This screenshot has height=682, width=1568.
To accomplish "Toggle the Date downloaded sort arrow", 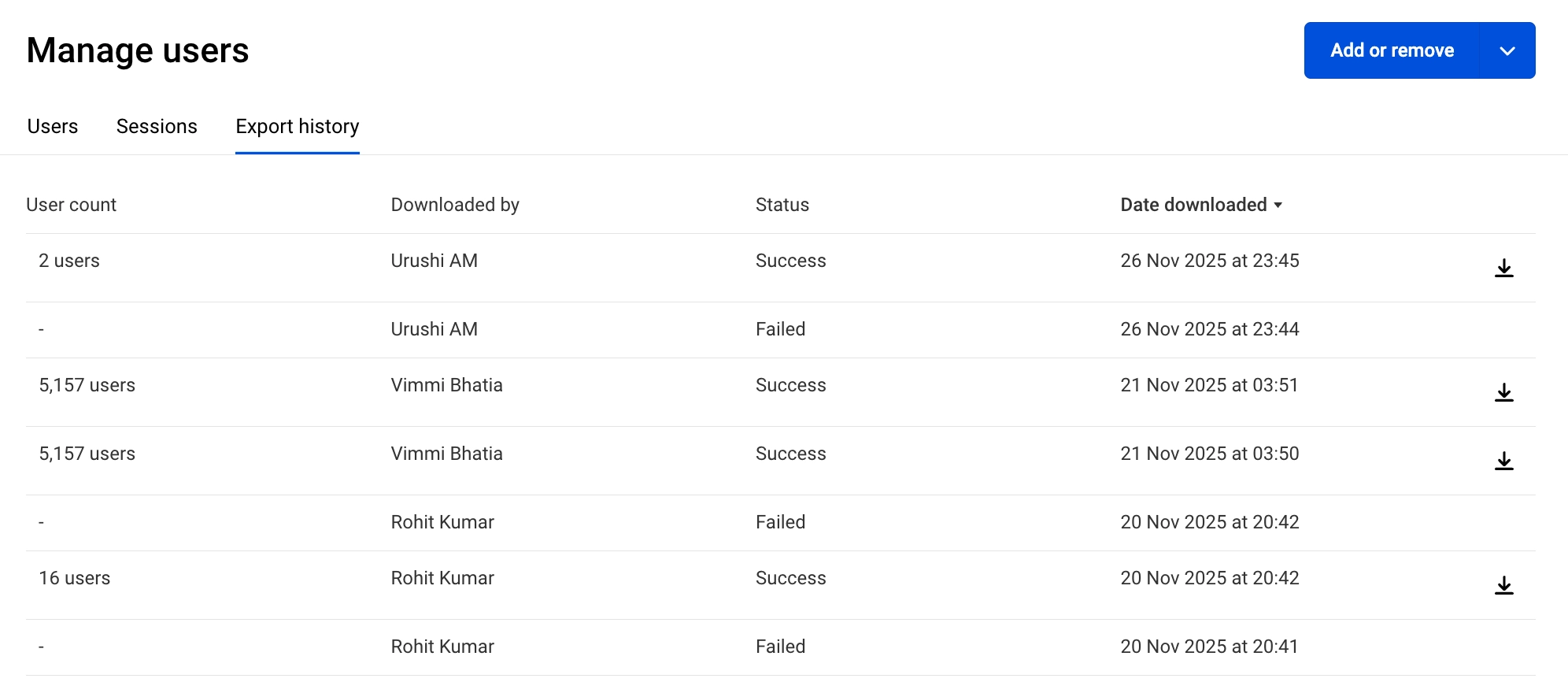I will coord(1278,206).
